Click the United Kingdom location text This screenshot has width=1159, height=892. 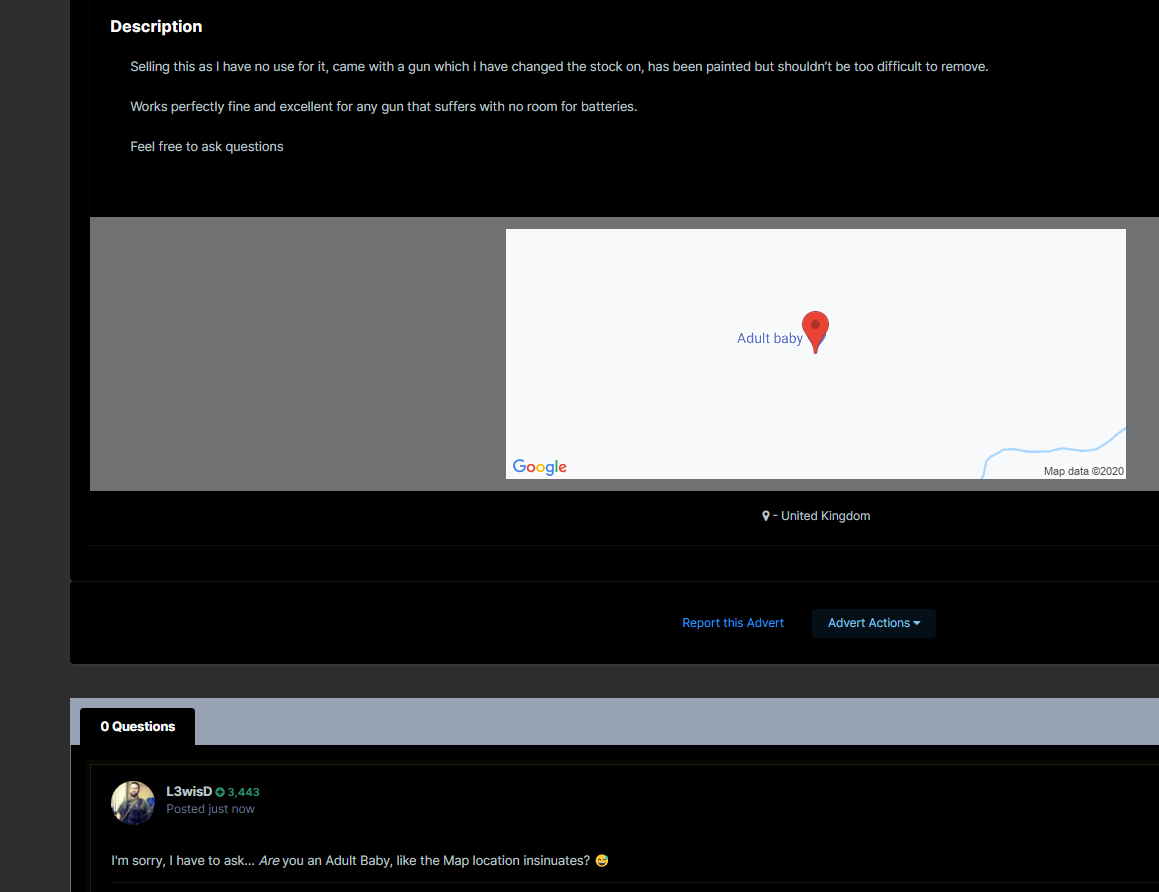coord(825,516)
